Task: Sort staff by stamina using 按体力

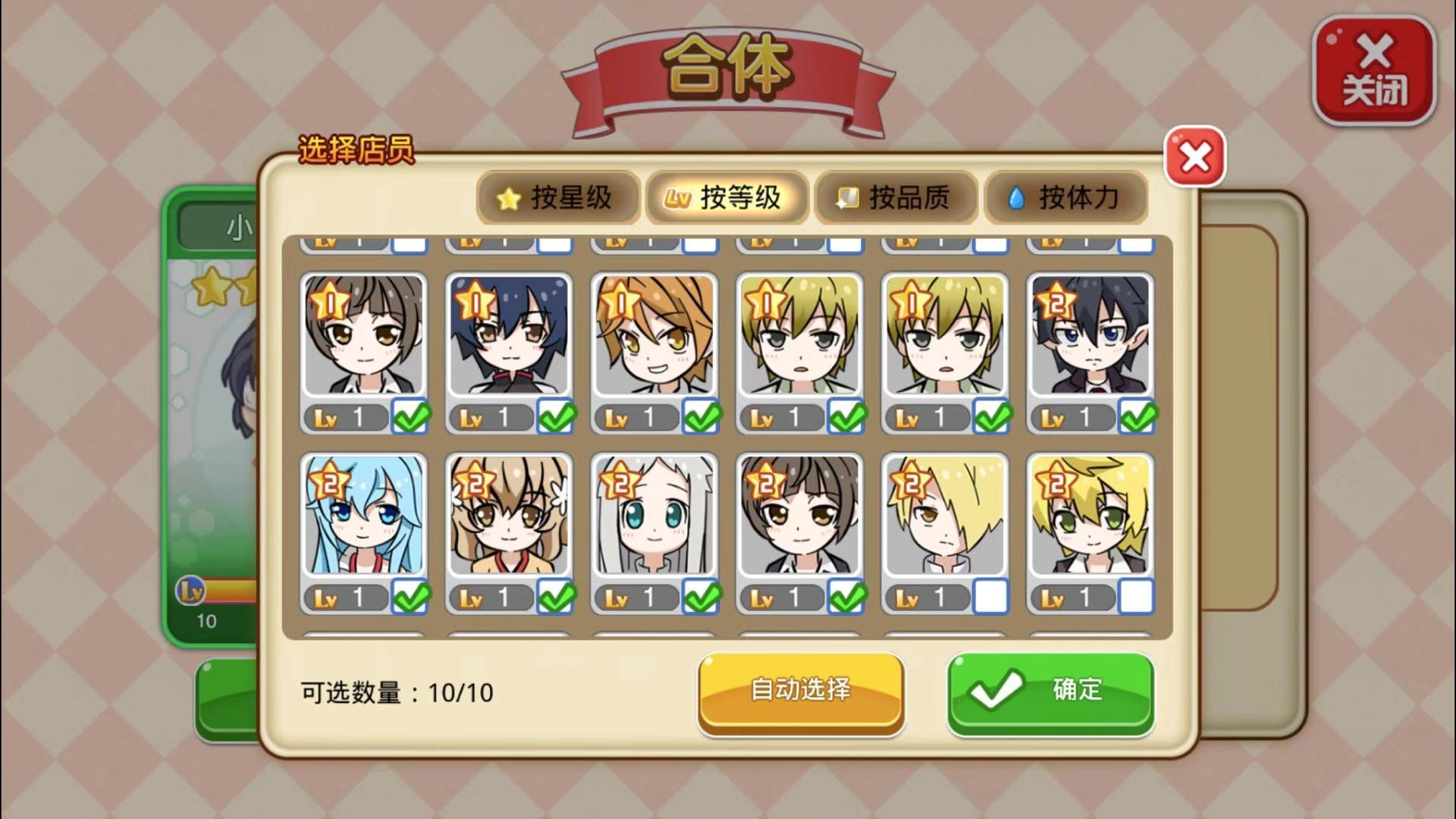Action: (x=1065, y=198)
